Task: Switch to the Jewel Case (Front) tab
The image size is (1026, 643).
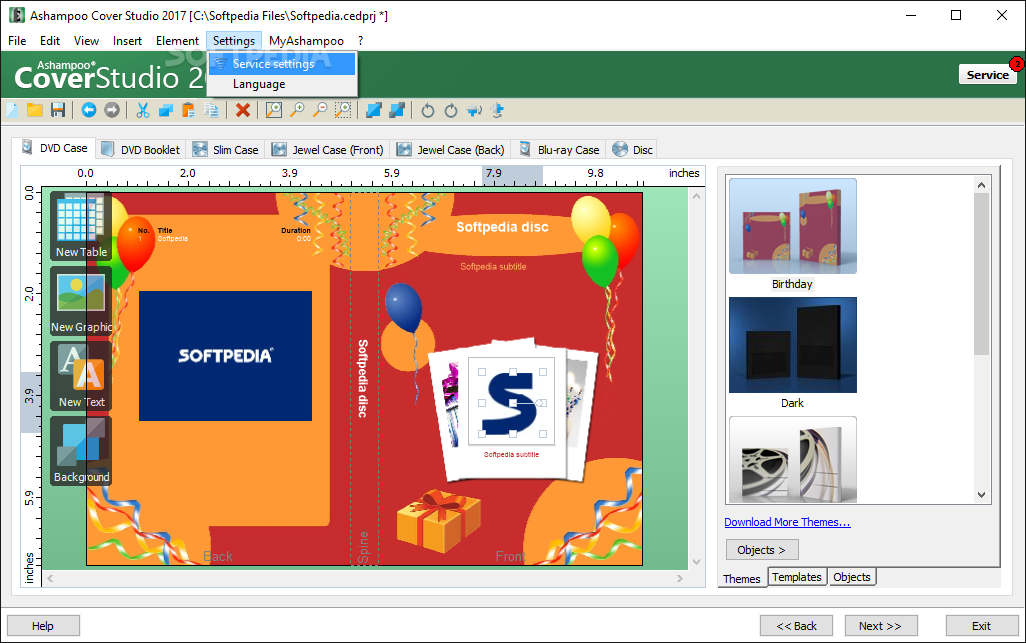Action: point(327,150)
